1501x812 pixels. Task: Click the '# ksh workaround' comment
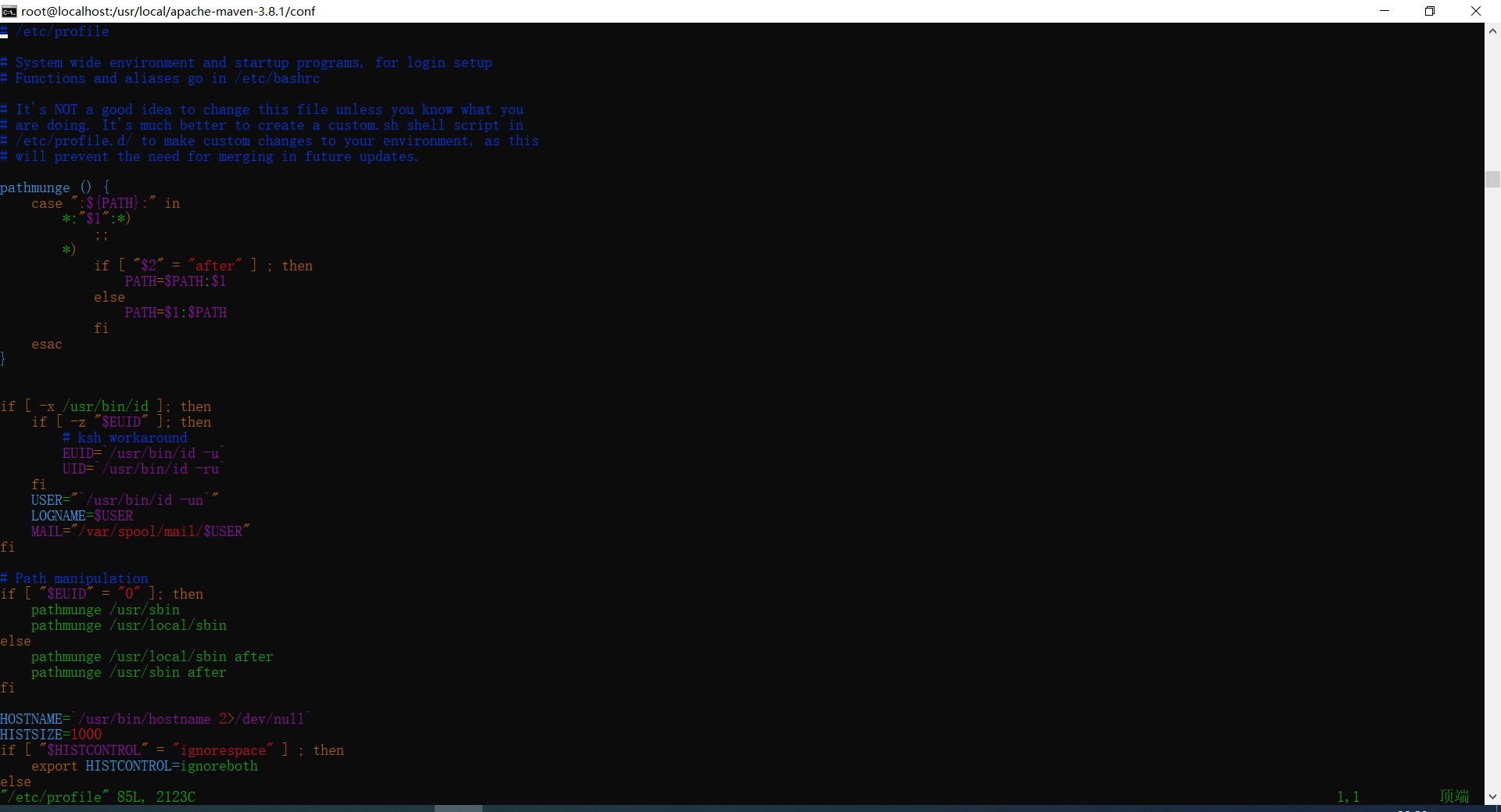(125, 438)
